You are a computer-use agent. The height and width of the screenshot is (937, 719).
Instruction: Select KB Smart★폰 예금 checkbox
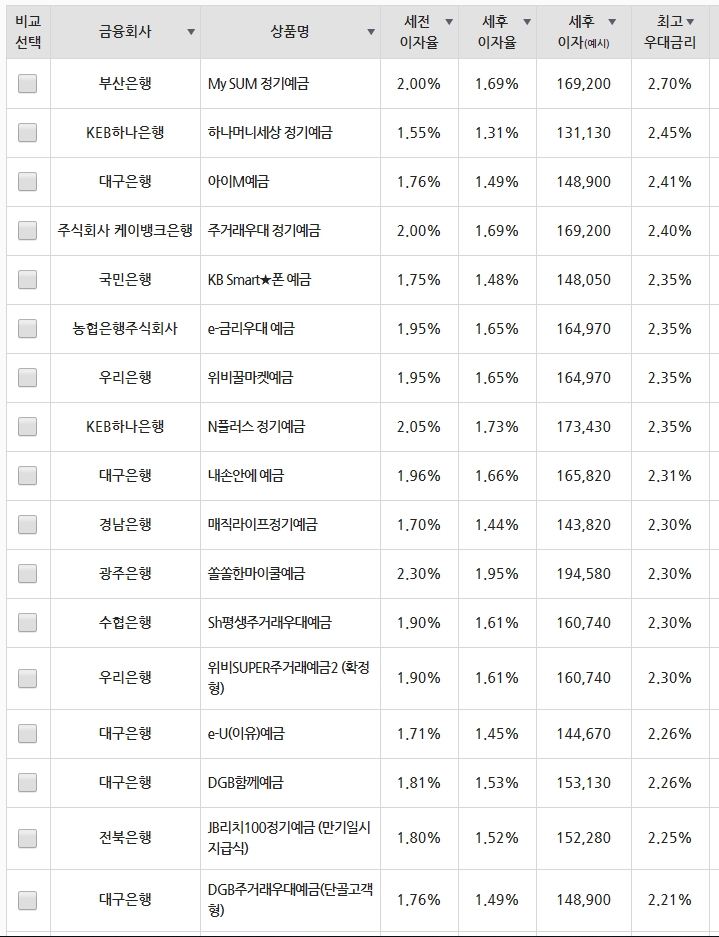pyautogui.click(x=27, y=280)
